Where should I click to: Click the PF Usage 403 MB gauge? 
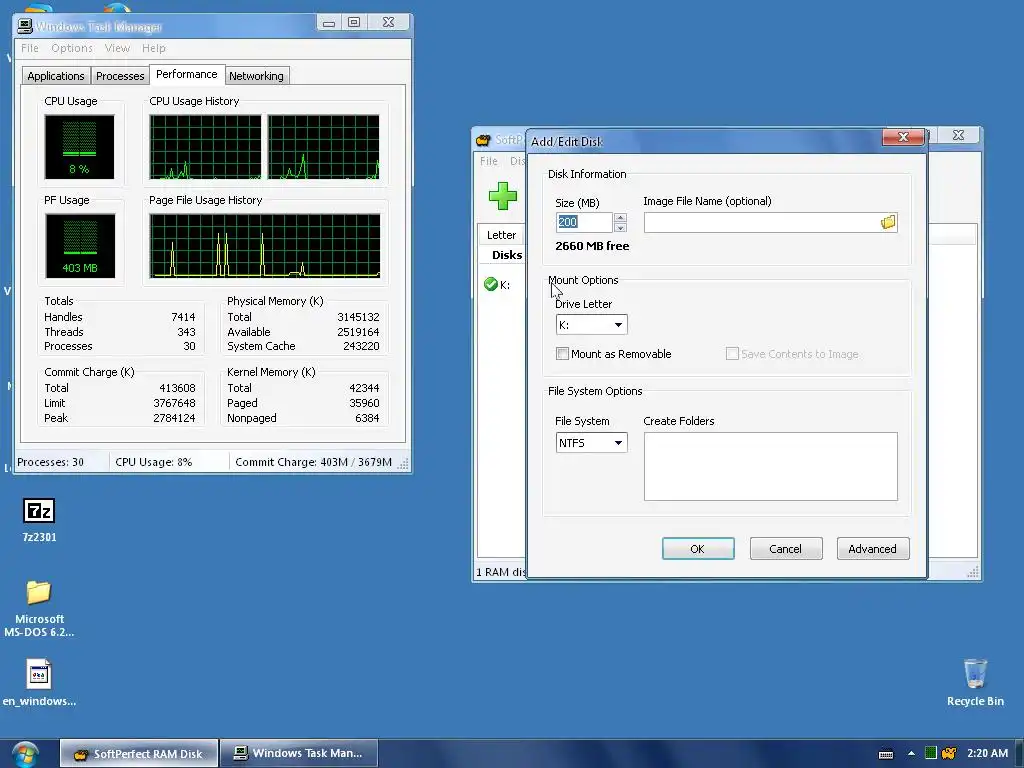pyautogui.click(x=80, y=246)
